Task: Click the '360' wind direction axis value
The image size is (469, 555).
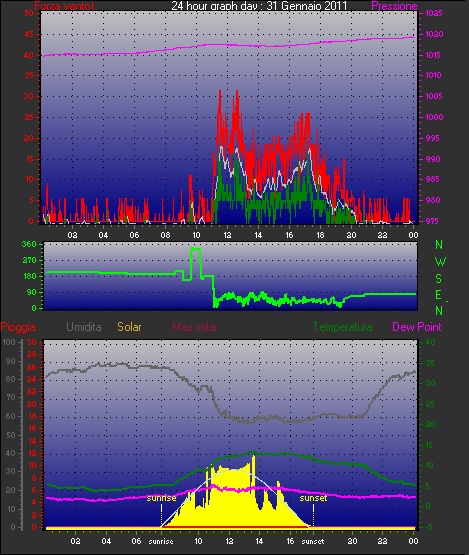Action: pyautogui.click(x=29, y=244)
